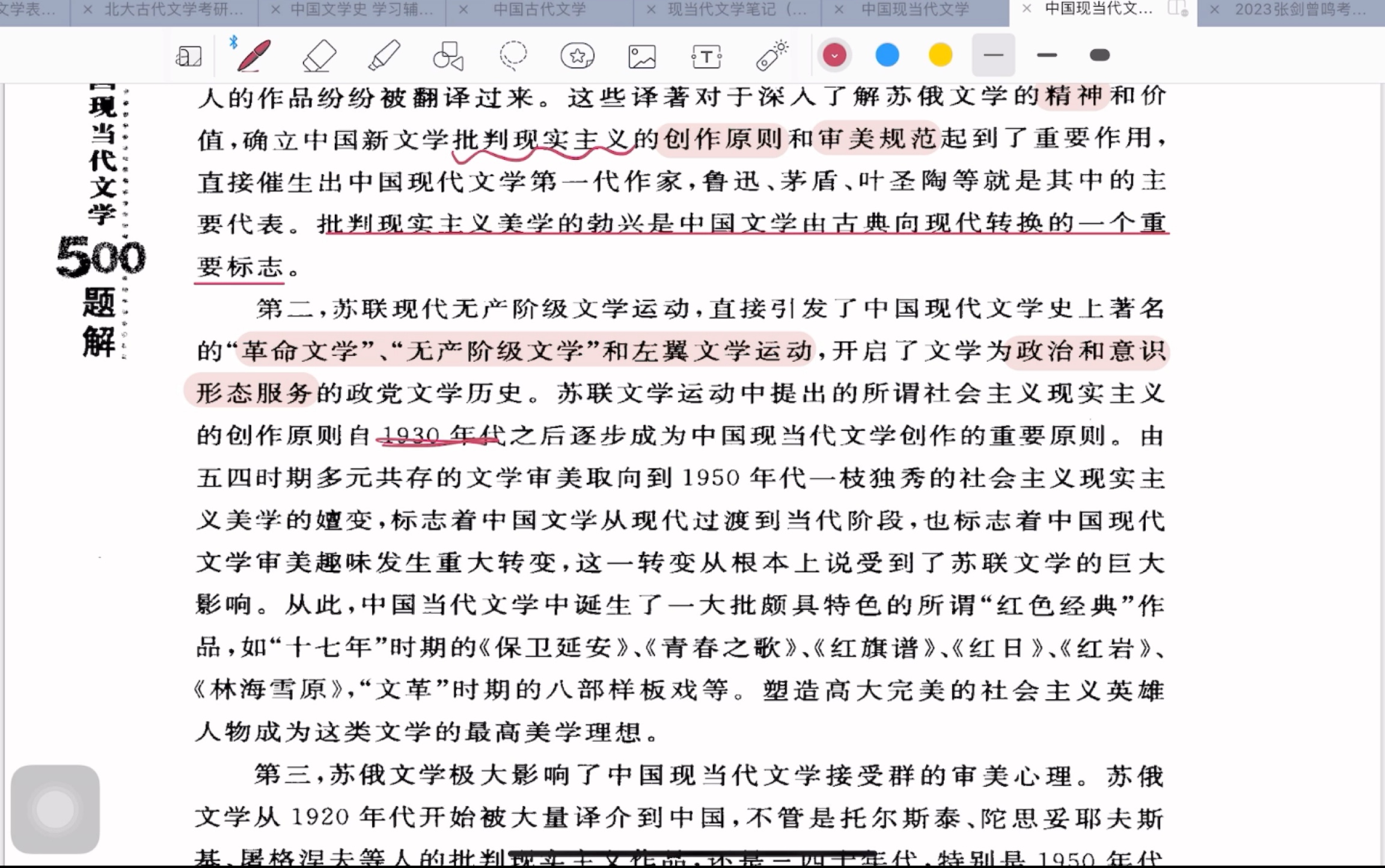Select the Text box tool

click(x=707, y=57)
